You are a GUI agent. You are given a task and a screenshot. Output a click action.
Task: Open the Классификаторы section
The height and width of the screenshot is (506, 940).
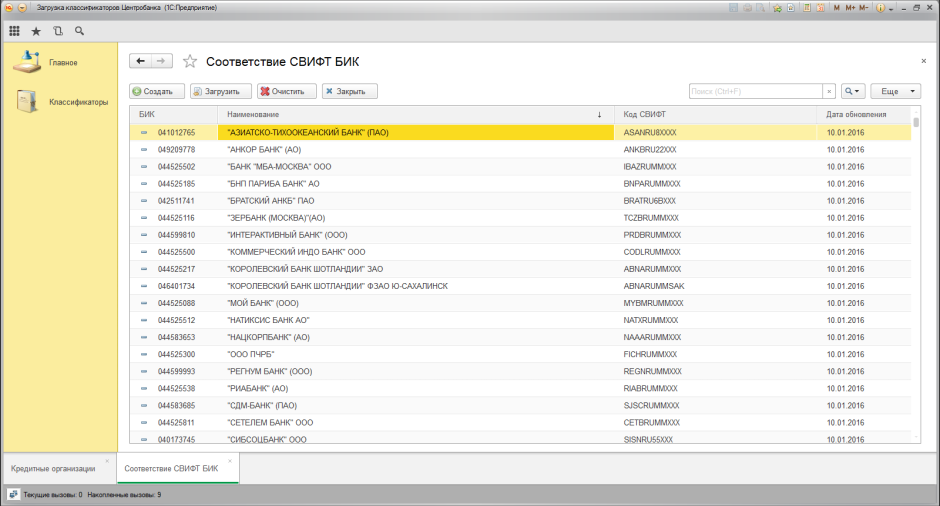pos(62,102)
